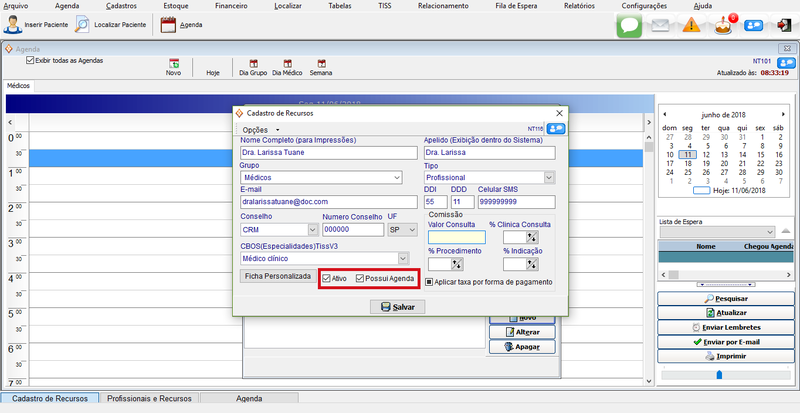
Task: Switch to Profissionais e Recursos tab
Action: click(148, 398)
